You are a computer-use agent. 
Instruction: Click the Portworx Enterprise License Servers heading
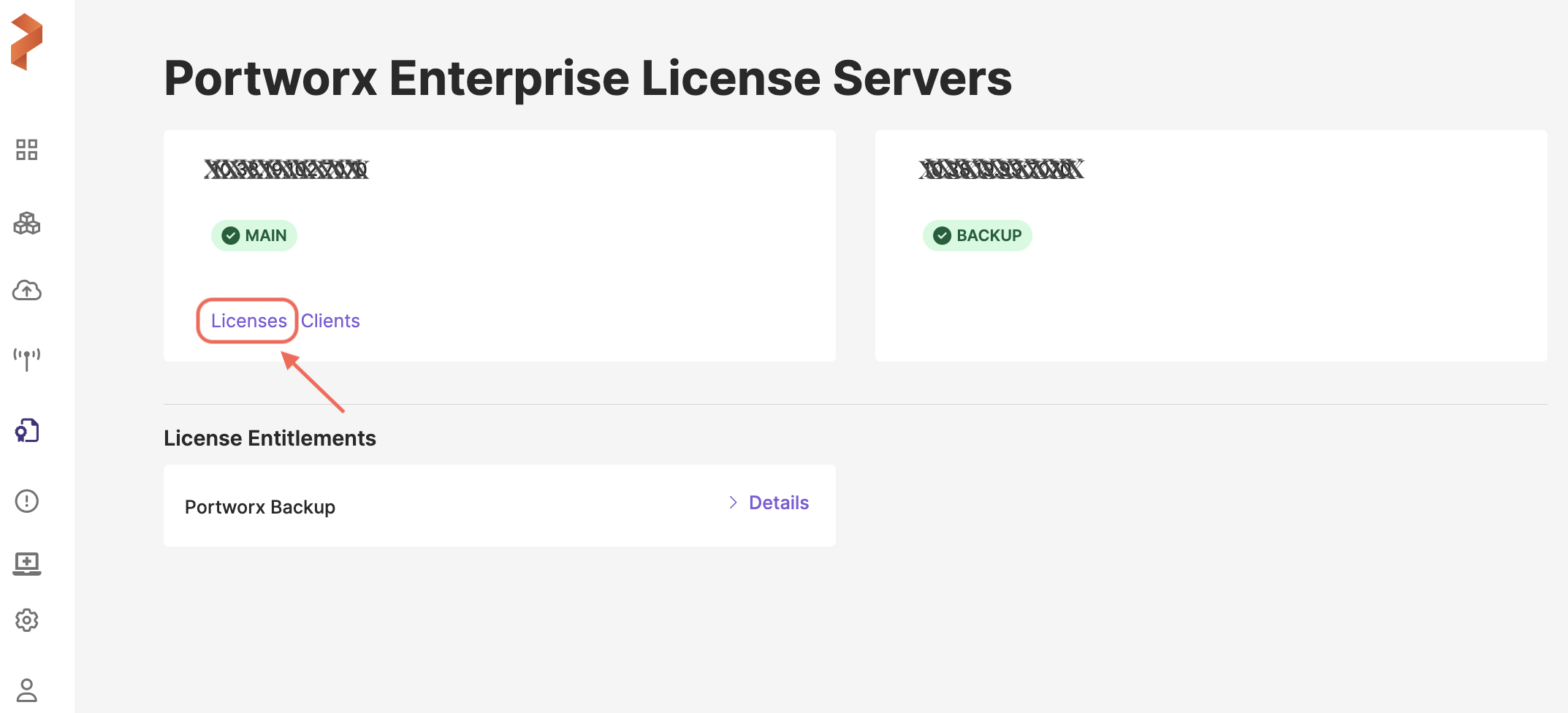(x=587, y=78)
